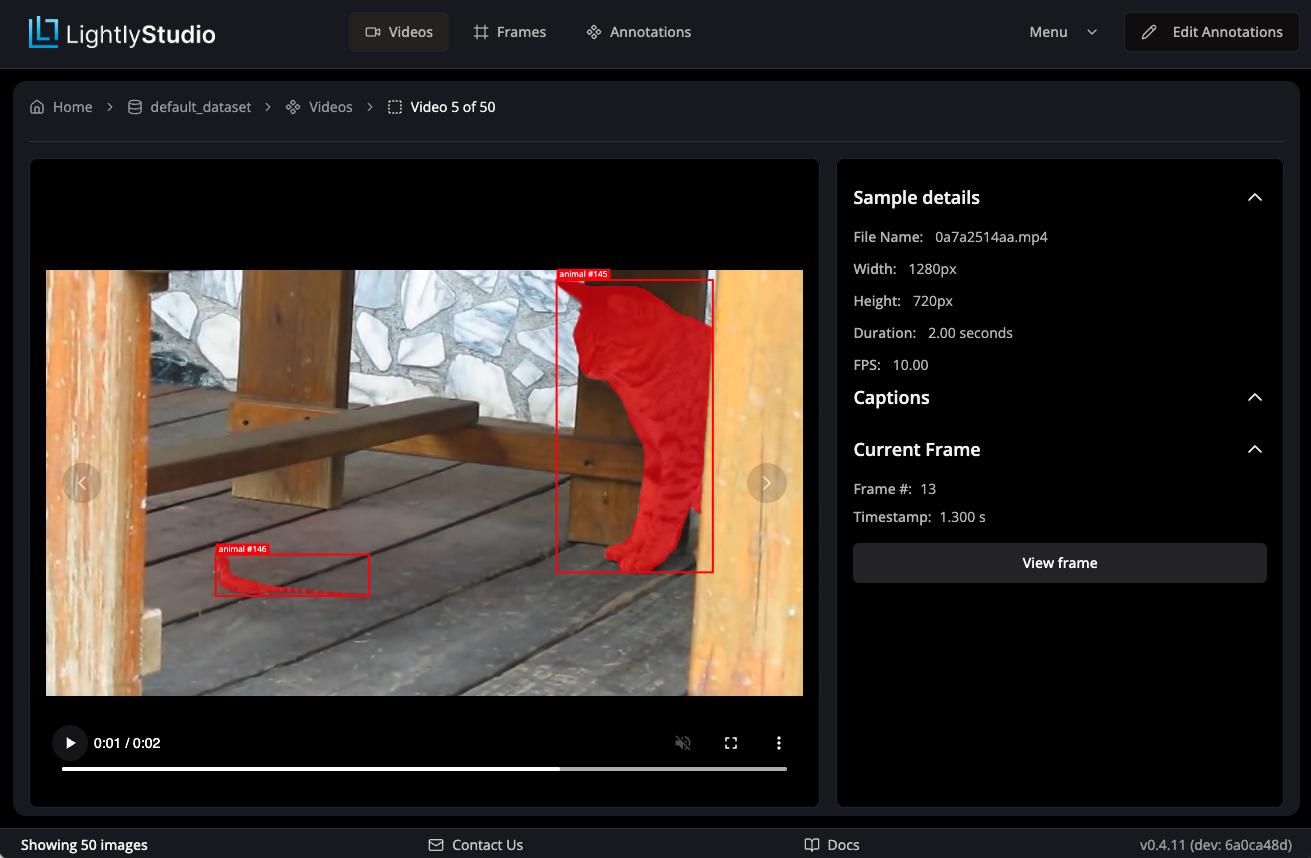
Task: Expand the Captions section
Action: coord(1254,397)
